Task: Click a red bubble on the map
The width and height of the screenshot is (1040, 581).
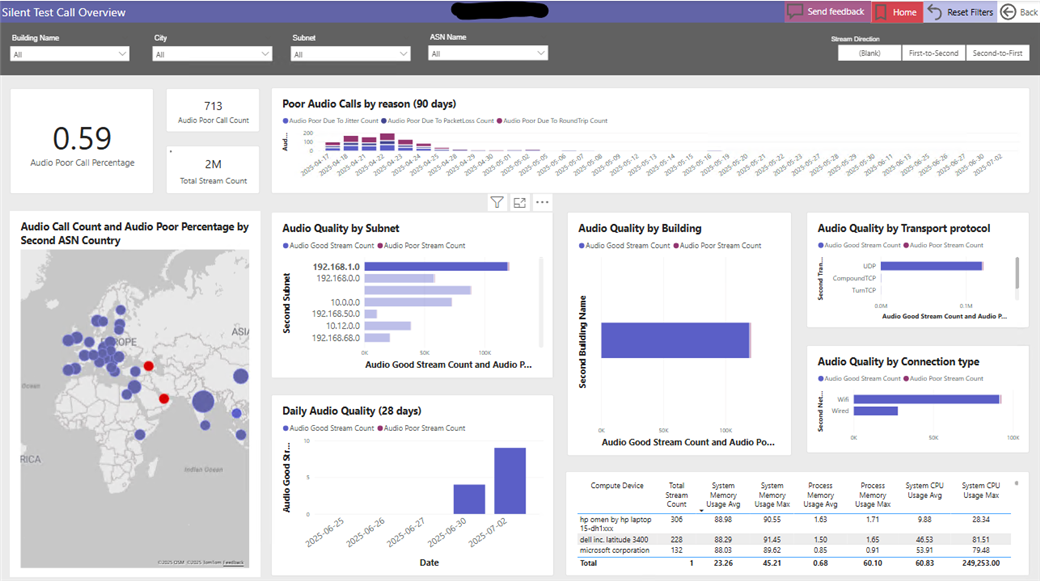Action: 150,367
